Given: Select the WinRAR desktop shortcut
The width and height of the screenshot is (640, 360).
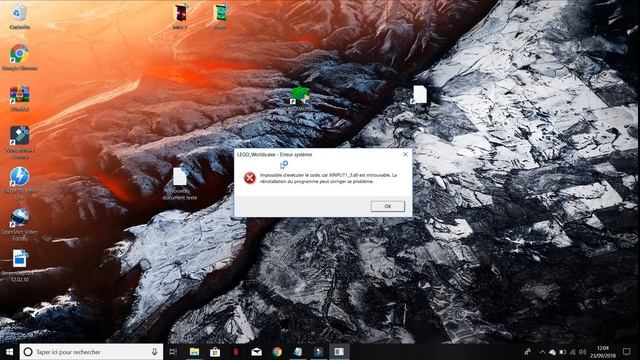Looking at the screenshot, I should (x=20, y=98).
